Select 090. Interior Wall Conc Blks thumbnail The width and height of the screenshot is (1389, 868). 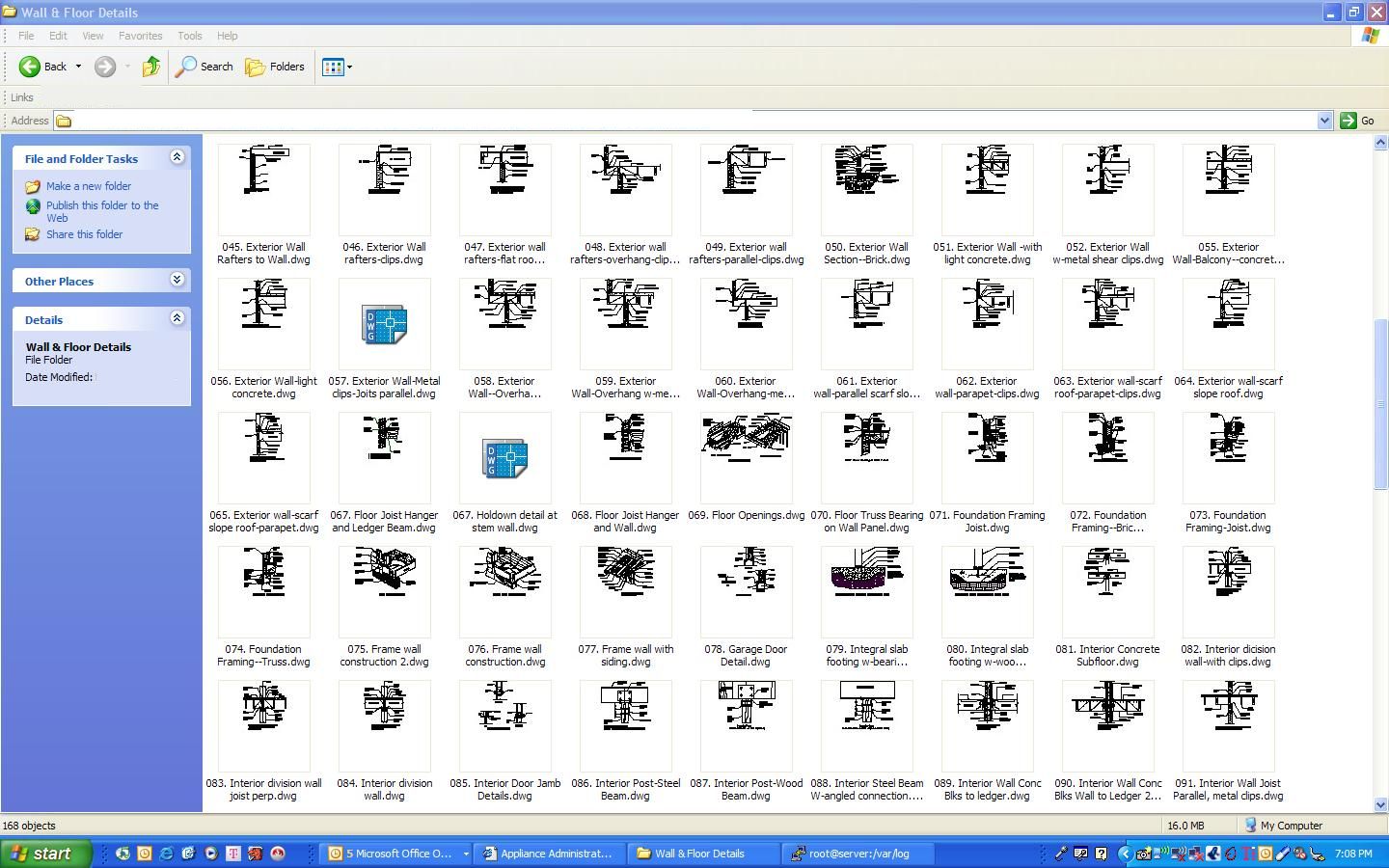[x=1107, y=726]
